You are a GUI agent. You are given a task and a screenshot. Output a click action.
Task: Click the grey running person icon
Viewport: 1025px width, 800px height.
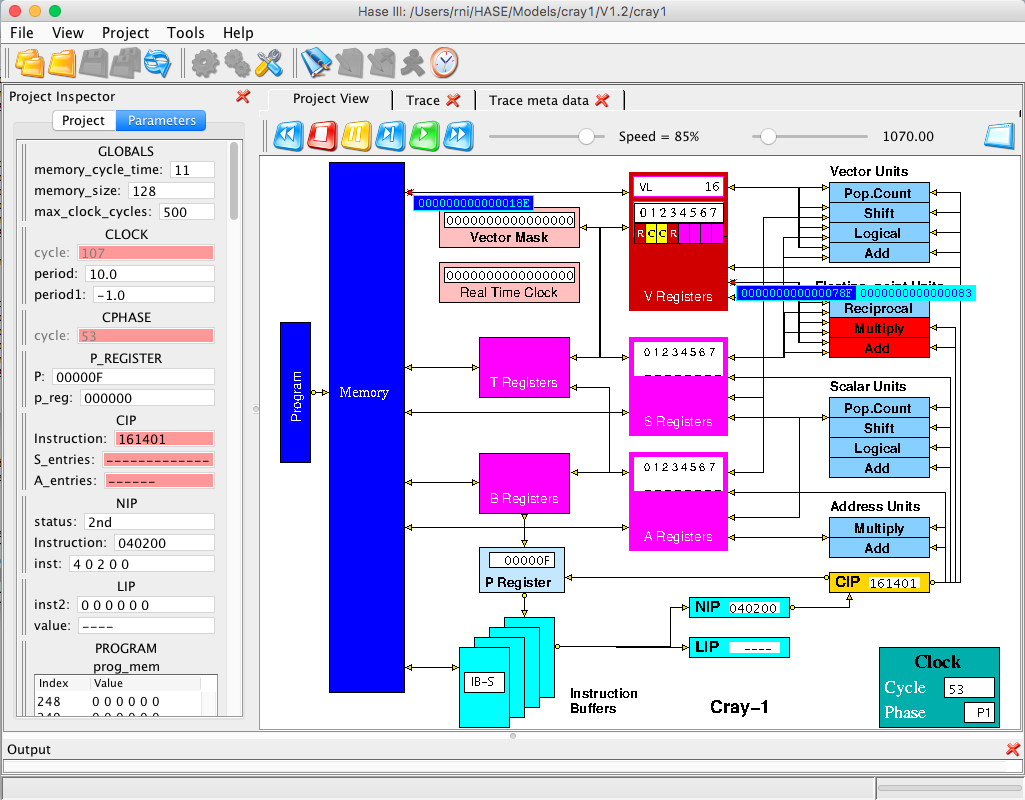pyautogui.click(x=412, y=63)
